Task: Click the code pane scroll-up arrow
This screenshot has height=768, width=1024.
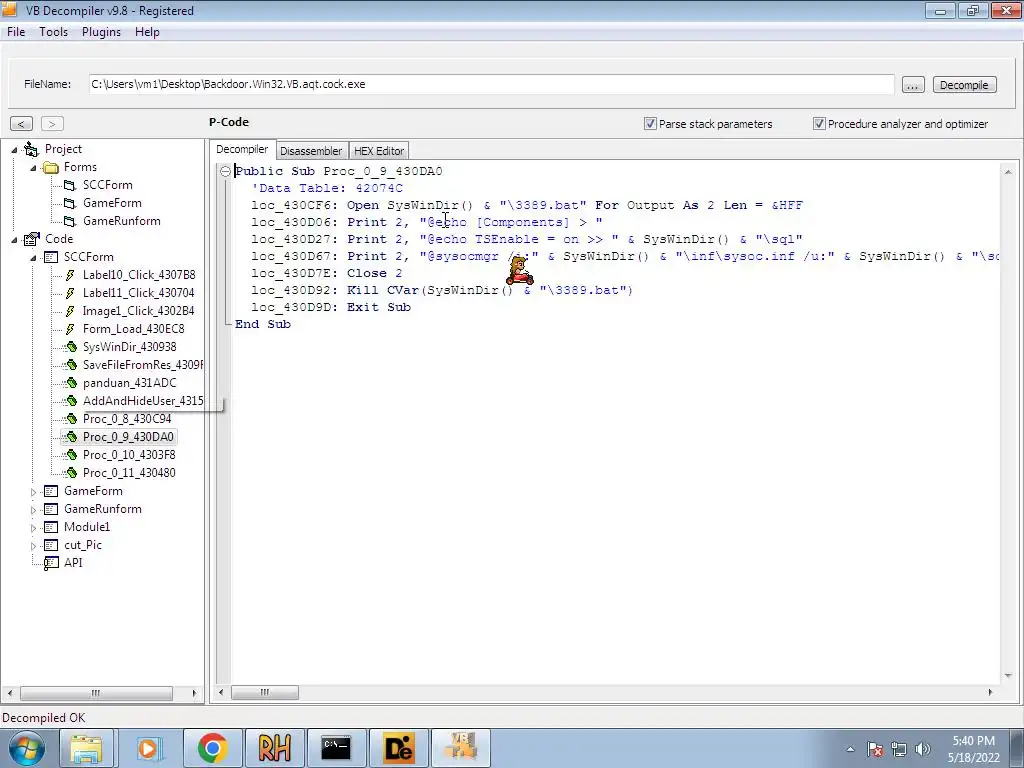Action: coord(1008,172)
